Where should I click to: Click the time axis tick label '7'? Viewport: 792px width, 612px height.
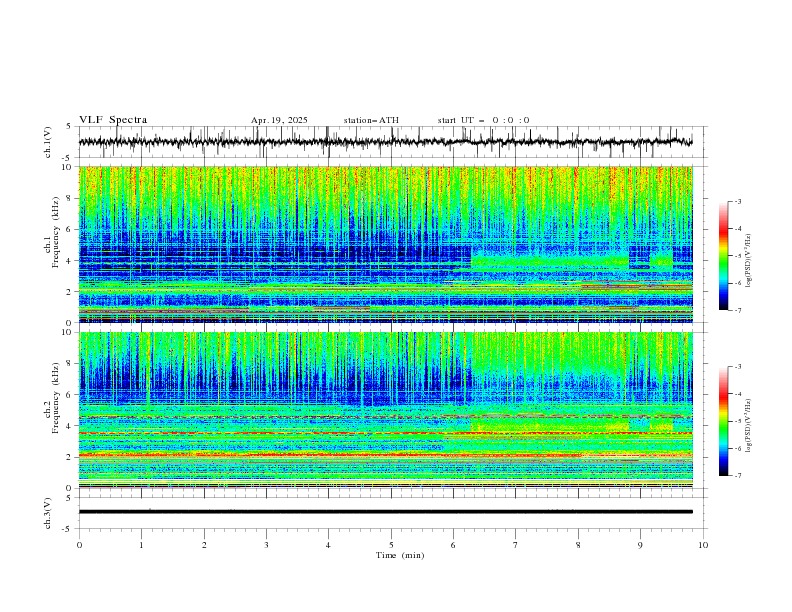[x=516, y=545]
